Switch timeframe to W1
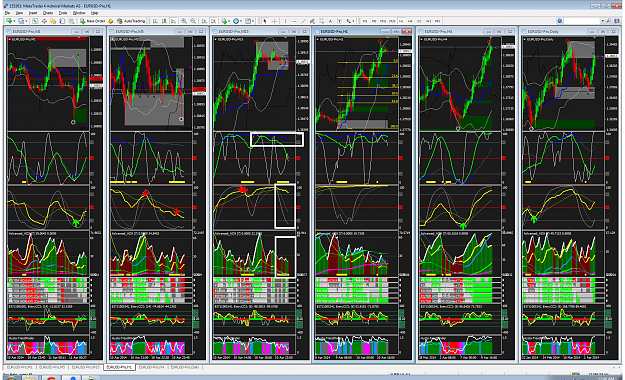This screenshot has width=625, height=380. pyautogui.click(x=428, y=21)
